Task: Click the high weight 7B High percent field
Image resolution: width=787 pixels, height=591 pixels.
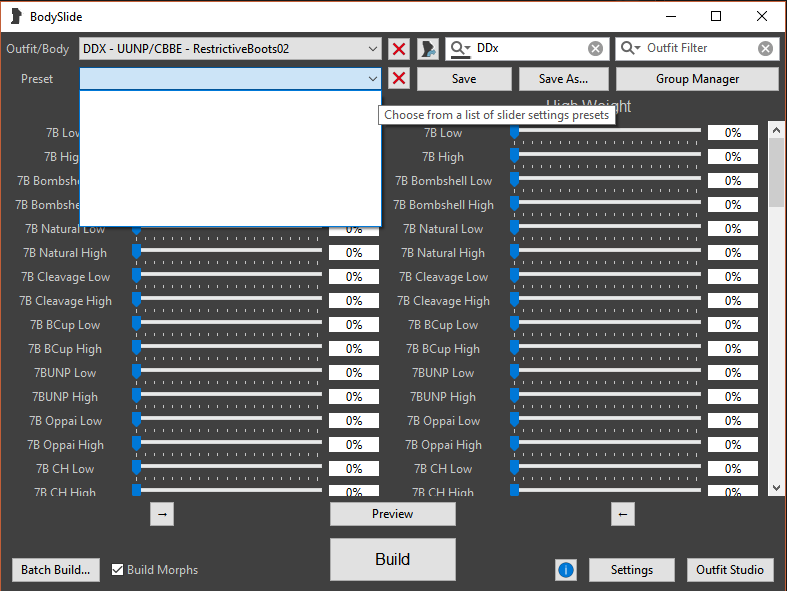Action: [733, 157]
